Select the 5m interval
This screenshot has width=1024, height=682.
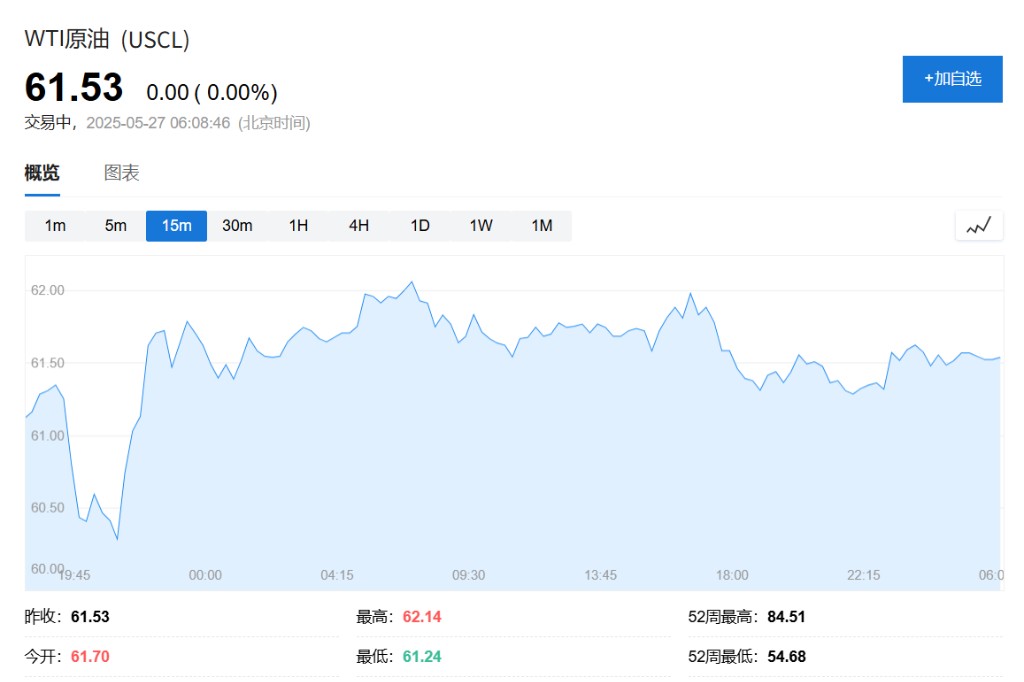[x=116, y=226]
